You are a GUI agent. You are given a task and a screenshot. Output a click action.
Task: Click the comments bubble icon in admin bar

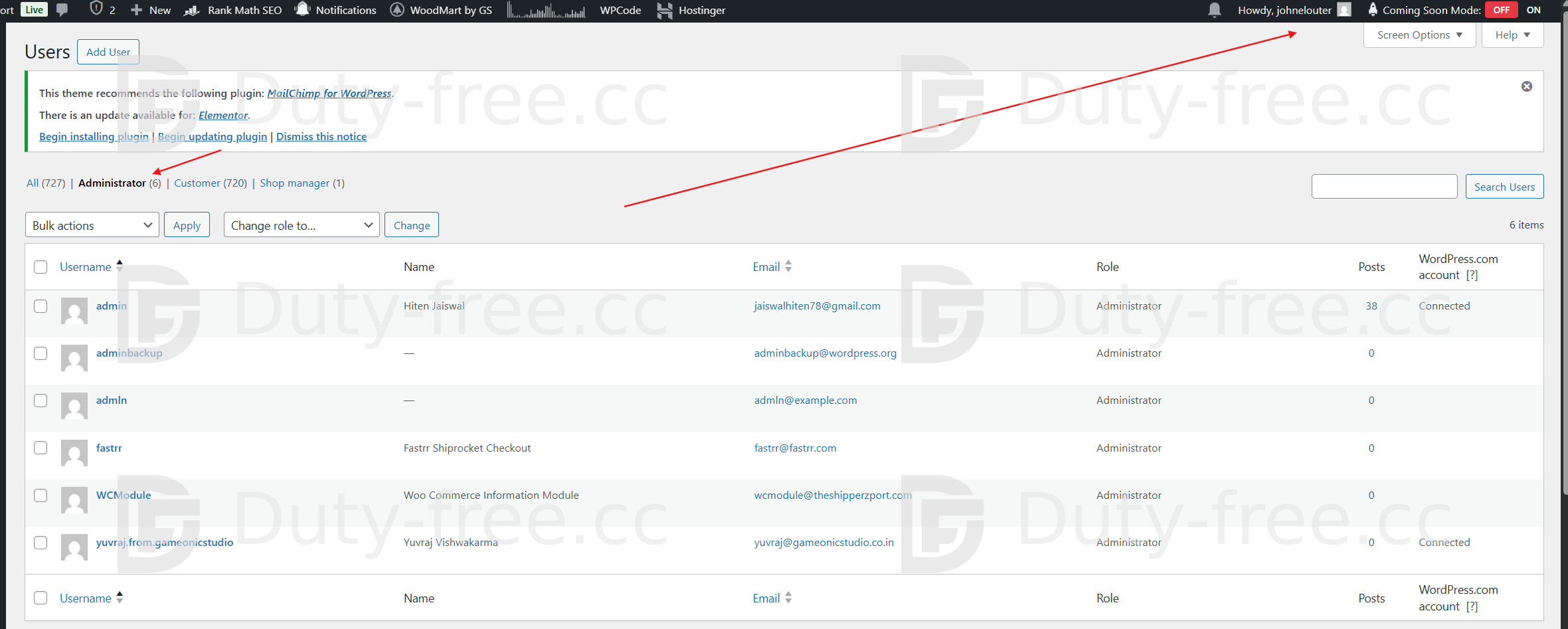62,10
